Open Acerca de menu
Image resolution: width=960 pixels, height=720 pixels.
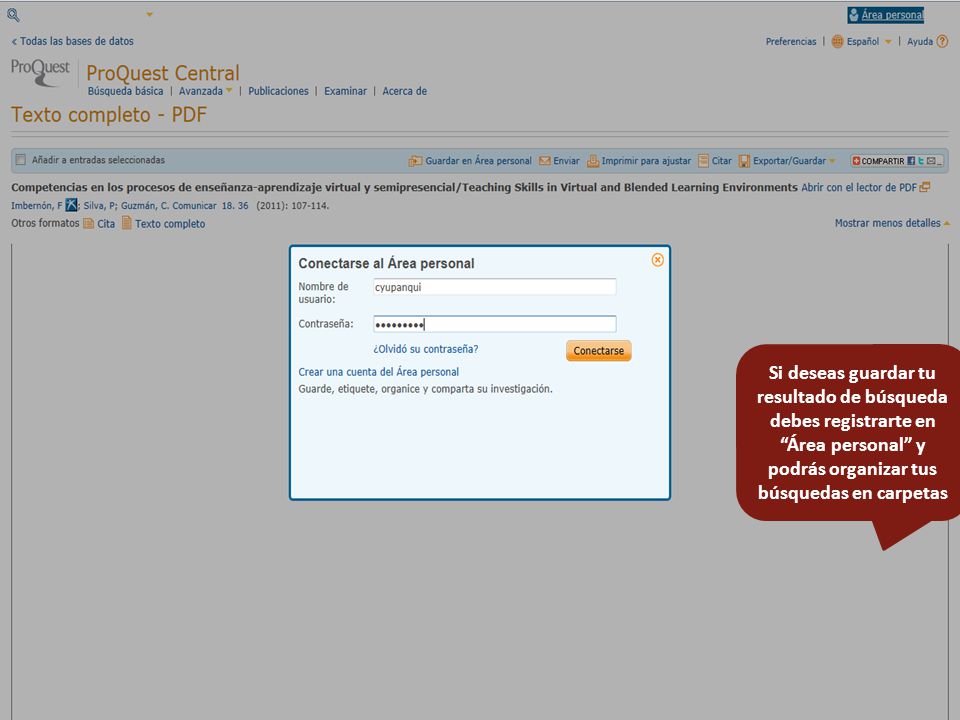(x=405, y=91)
